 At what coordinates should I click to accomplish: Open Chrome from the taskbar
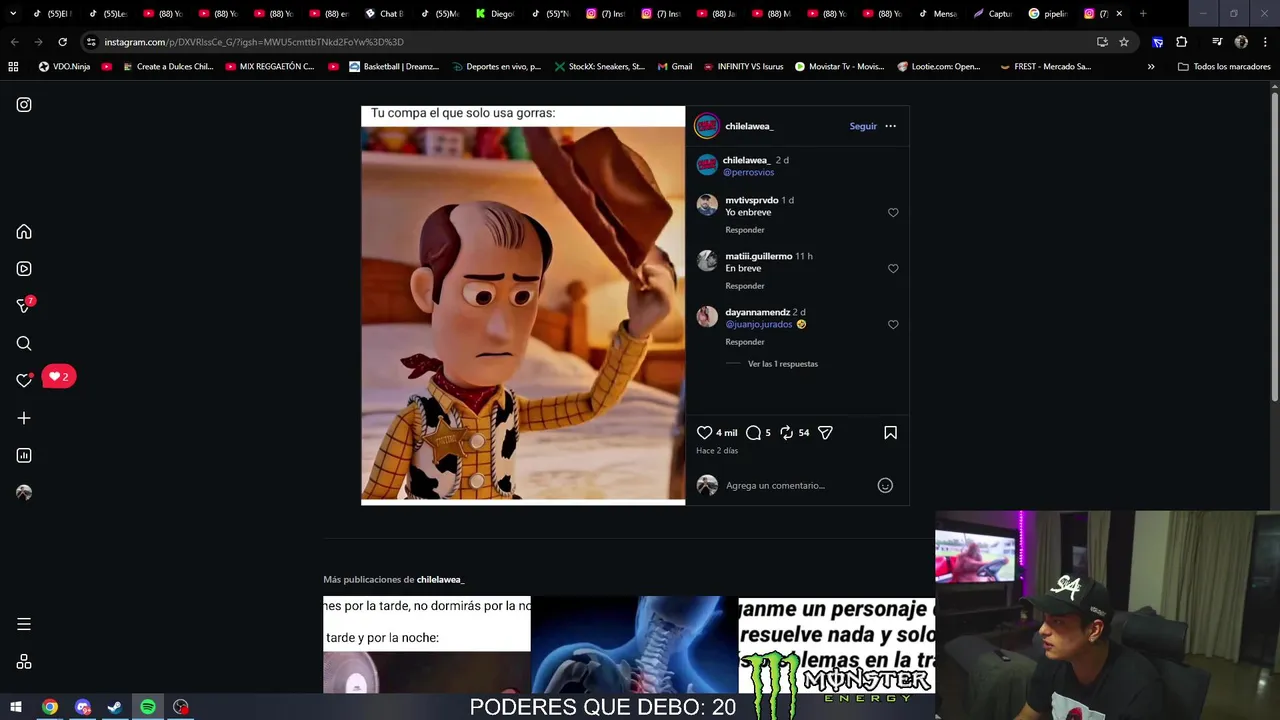49,707
